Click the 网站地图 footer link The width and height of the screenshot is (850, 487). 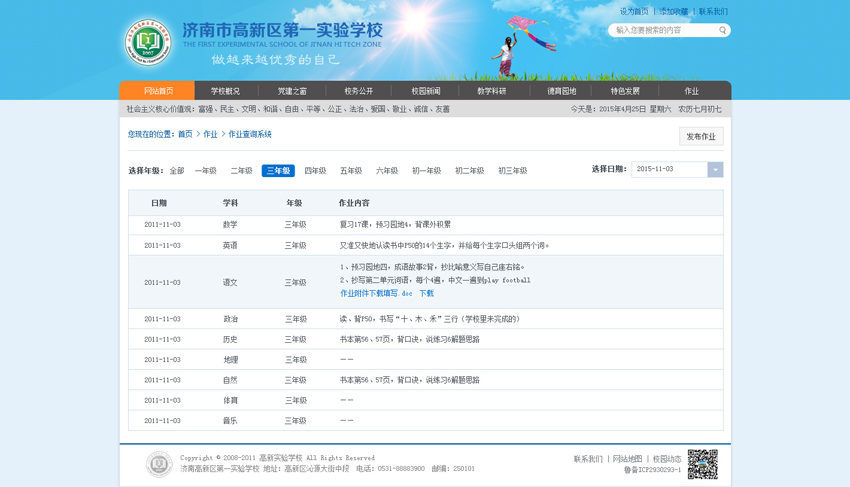(x=627, y=459)
